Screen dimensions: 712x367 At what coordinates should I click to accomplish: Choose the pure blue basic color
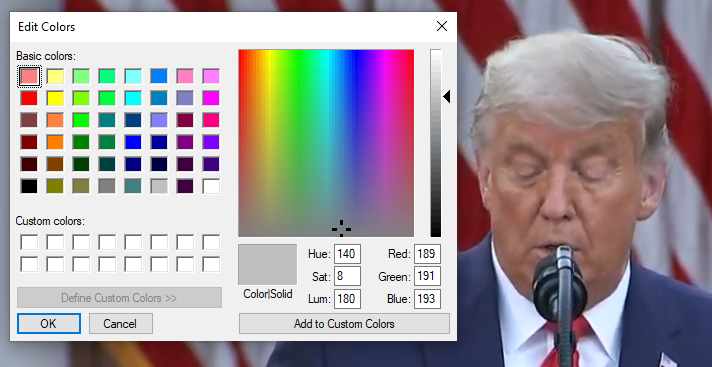[133, 142]
